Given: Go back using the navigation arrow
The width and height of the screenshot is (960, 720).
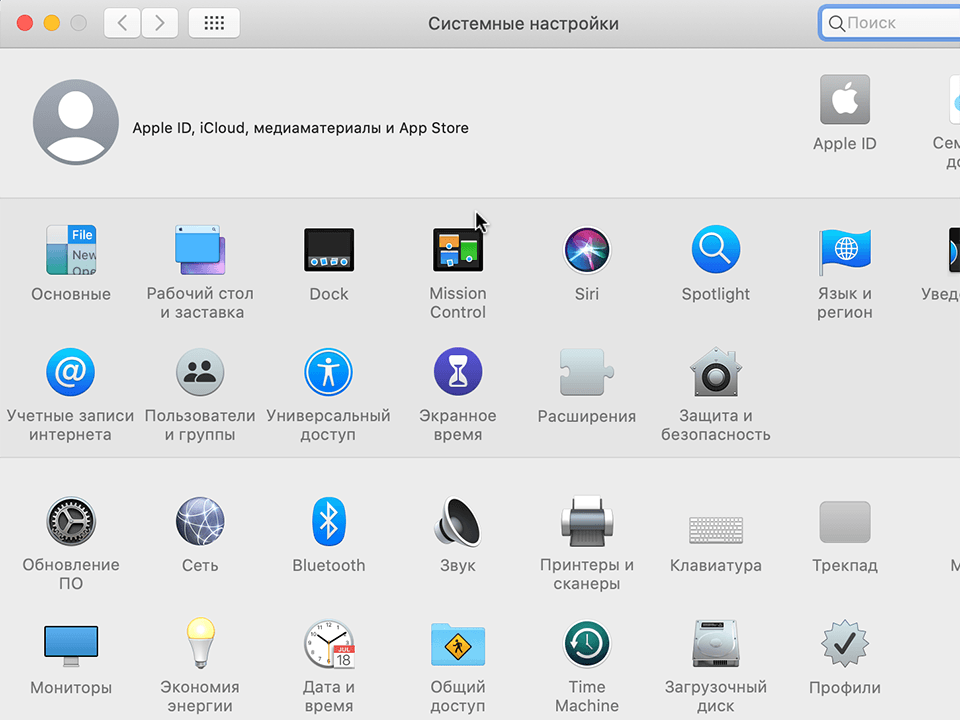Looking at the screenshot, I should tap(121, 22).
